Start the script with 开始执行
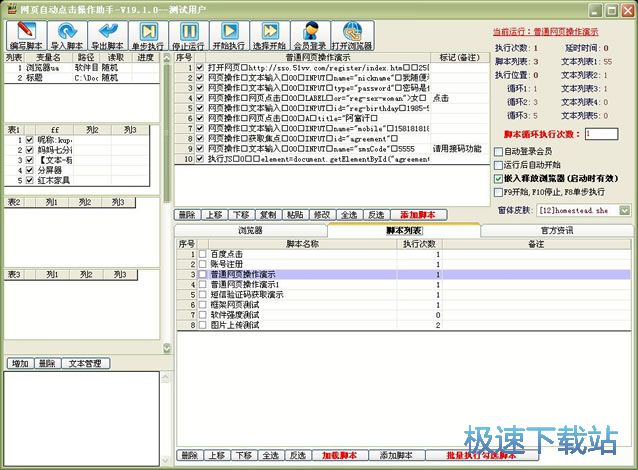 coord(231,35)
